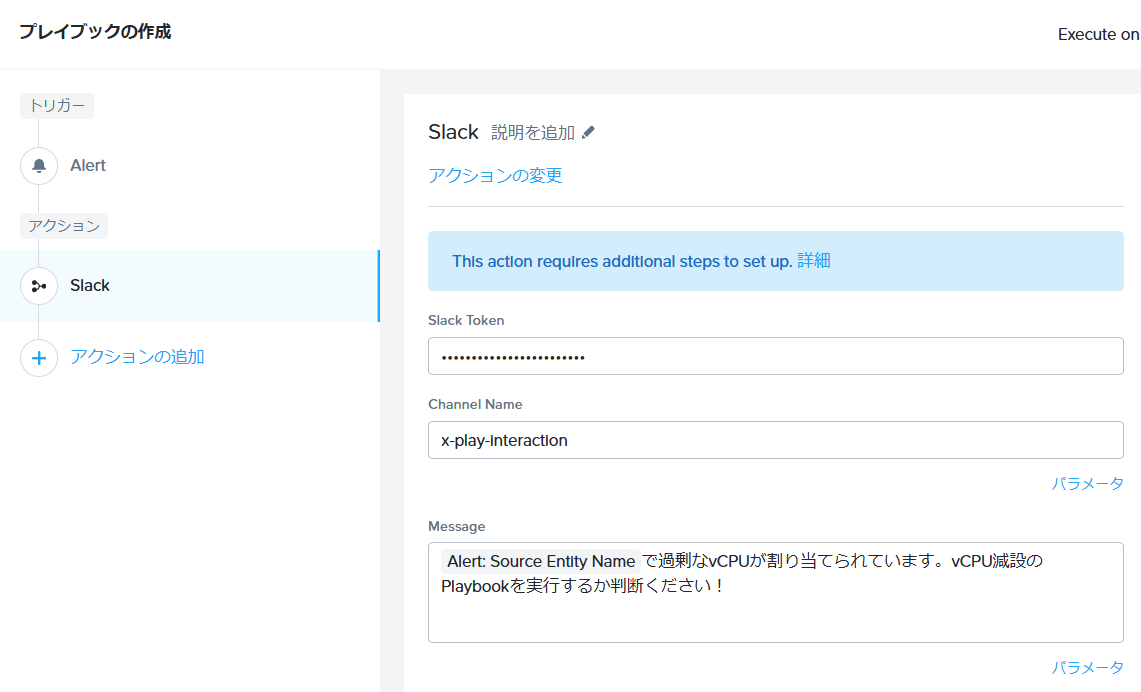The height and width of the screenshot is (692, 1141).
Task: Click the Alert bell trigger icon
Action: [39, 166]
